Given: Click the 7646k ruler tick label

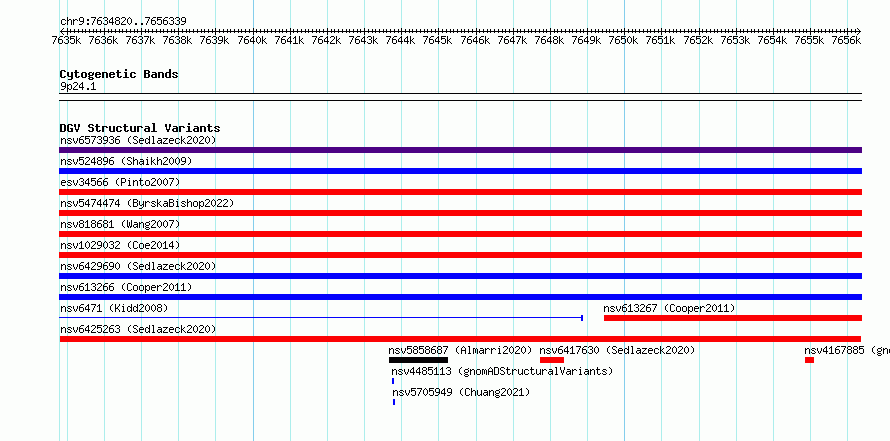Looking at the screenshot, I should click(475, 40).
